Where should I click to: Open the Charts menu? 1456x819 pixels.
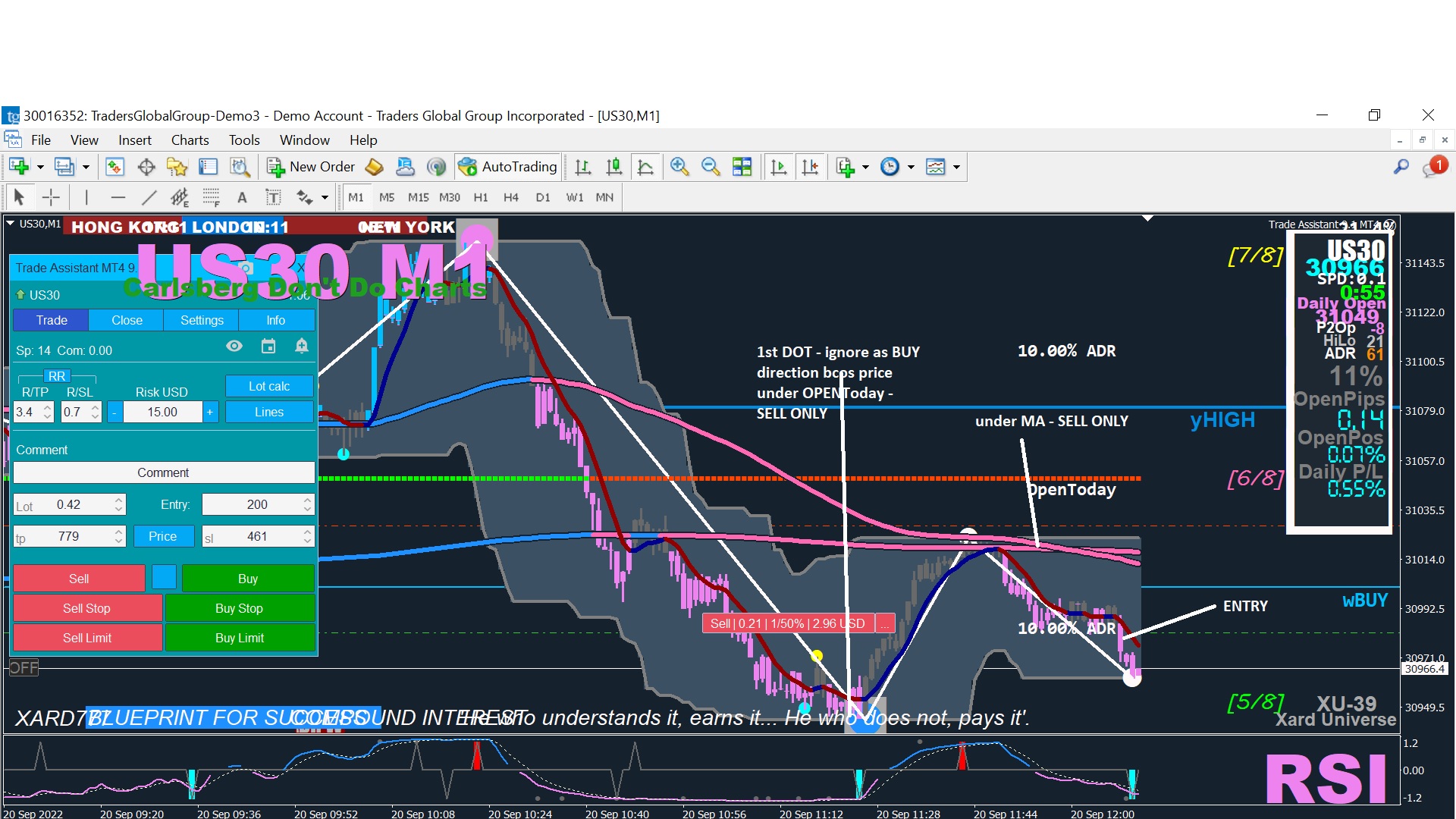pyautogui.click(x=190, y=140)
